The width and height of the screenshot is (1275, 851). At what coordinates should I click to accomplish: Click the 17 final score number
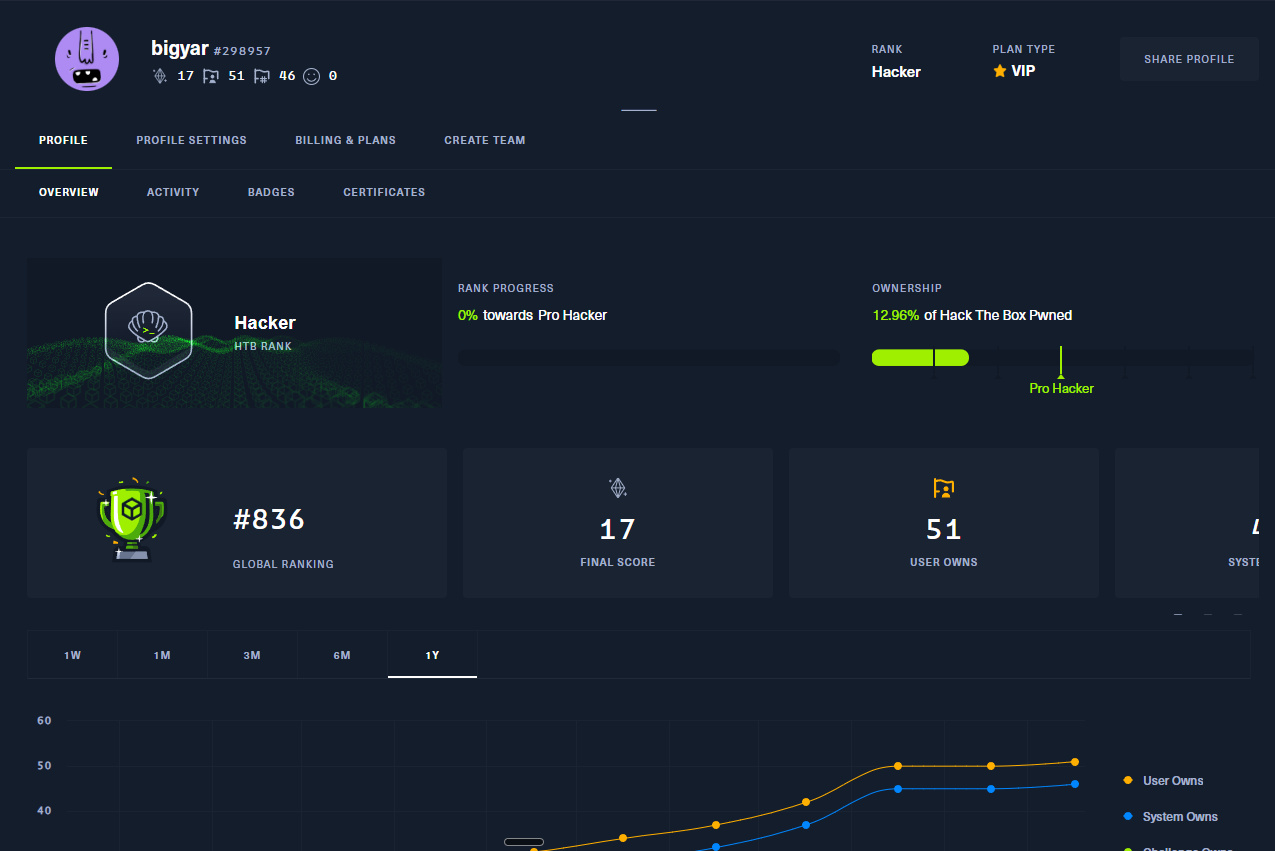click(617, 529)
